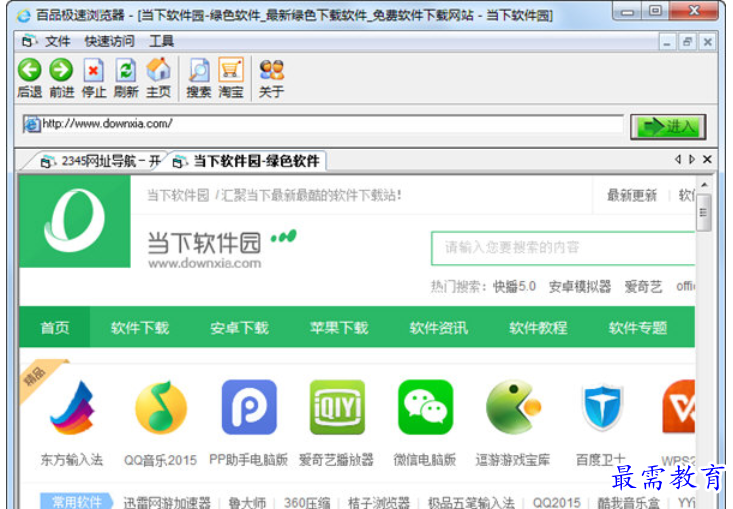The image size is (733, 509).
Task: Click the www.downxia.com text under logo
Action: tap(205, 263)
